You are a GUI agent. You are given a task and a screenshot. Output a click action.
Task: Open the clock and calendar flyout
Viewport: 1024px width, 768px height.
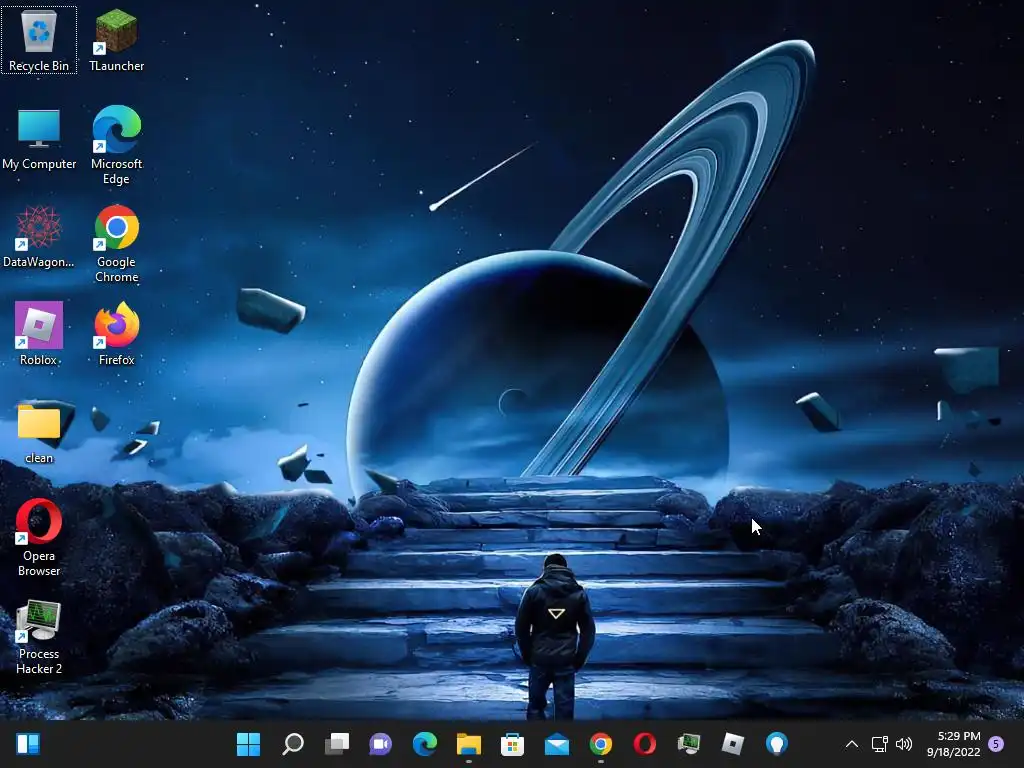point(953,744)
